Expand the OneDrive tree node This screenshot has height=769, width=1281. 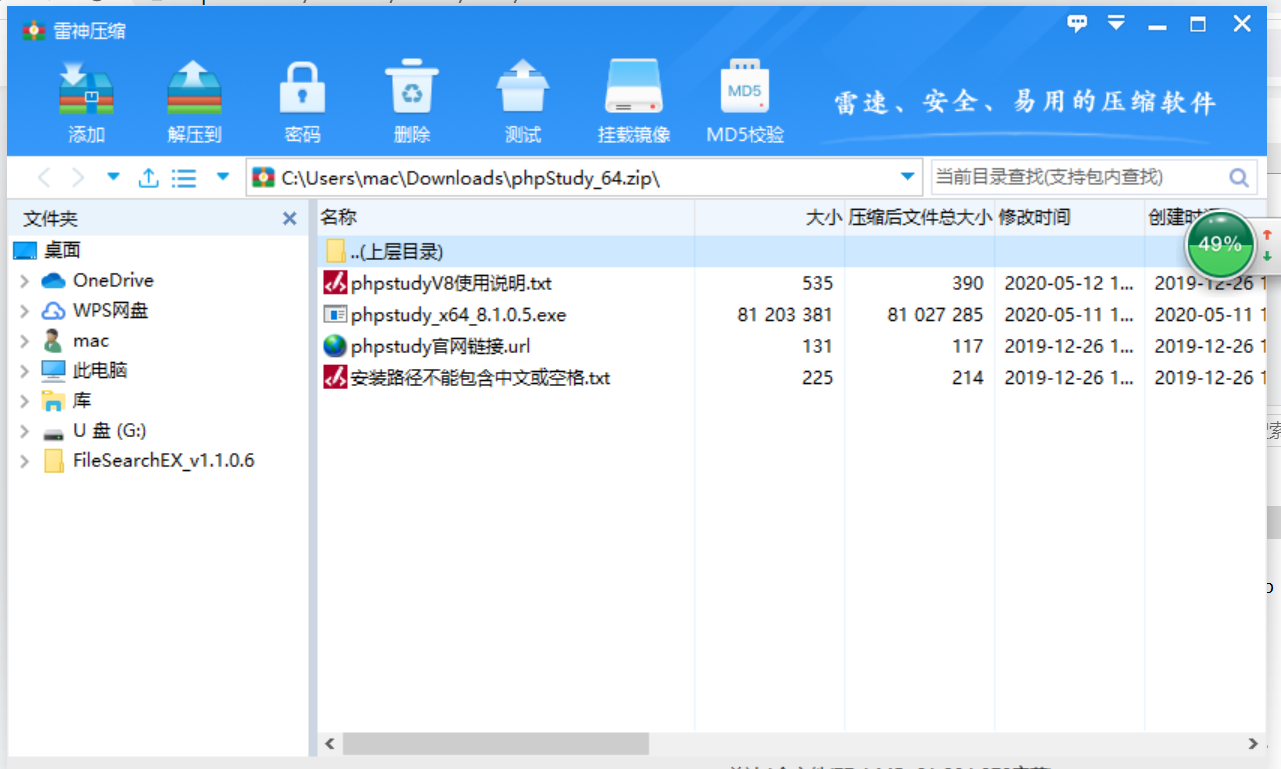(x=25, y=281)
